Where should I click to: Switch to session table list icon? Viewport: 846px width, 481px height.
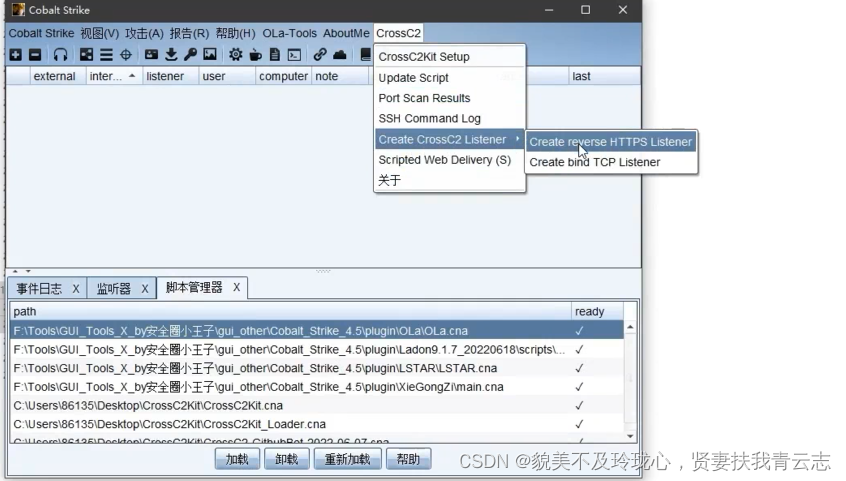point(106,55)
